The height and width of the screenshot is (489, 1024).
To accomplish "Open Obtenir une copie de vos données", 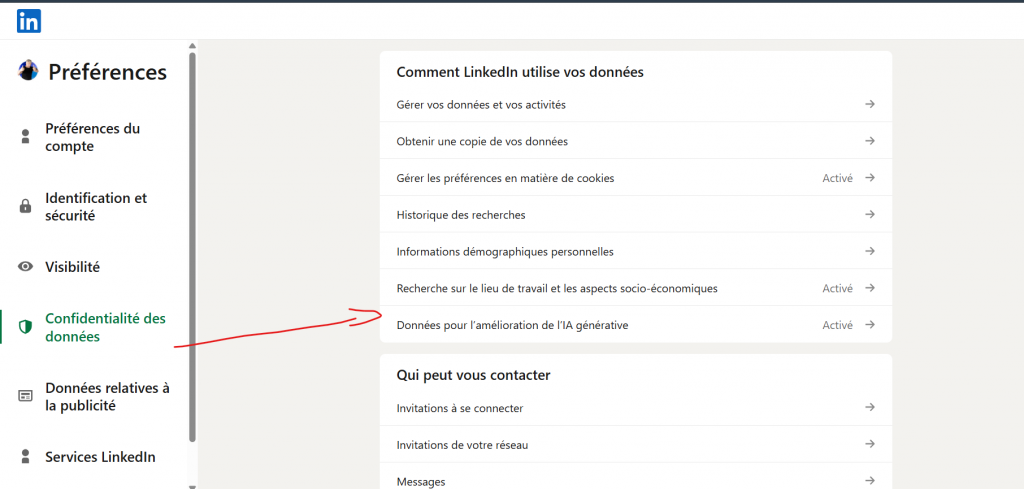I will (482, 141).
